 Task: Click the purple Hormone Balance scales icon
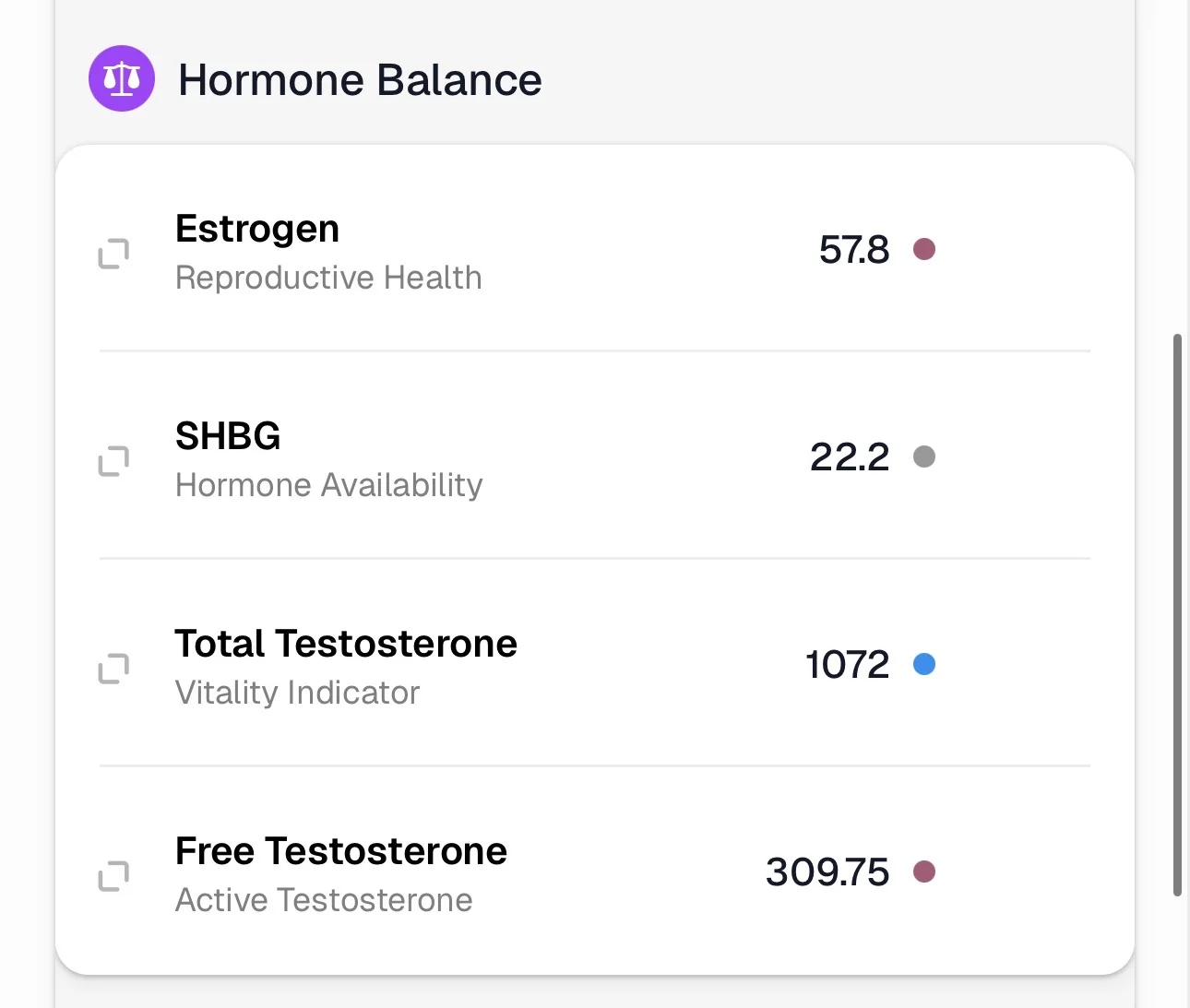tap(122, 78)
